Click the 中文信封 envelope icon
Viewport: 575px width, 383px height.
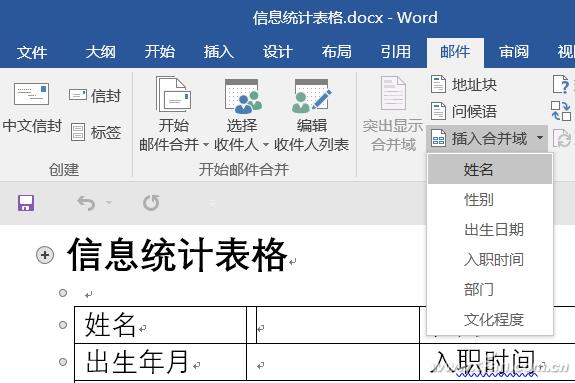pos(32,94)
